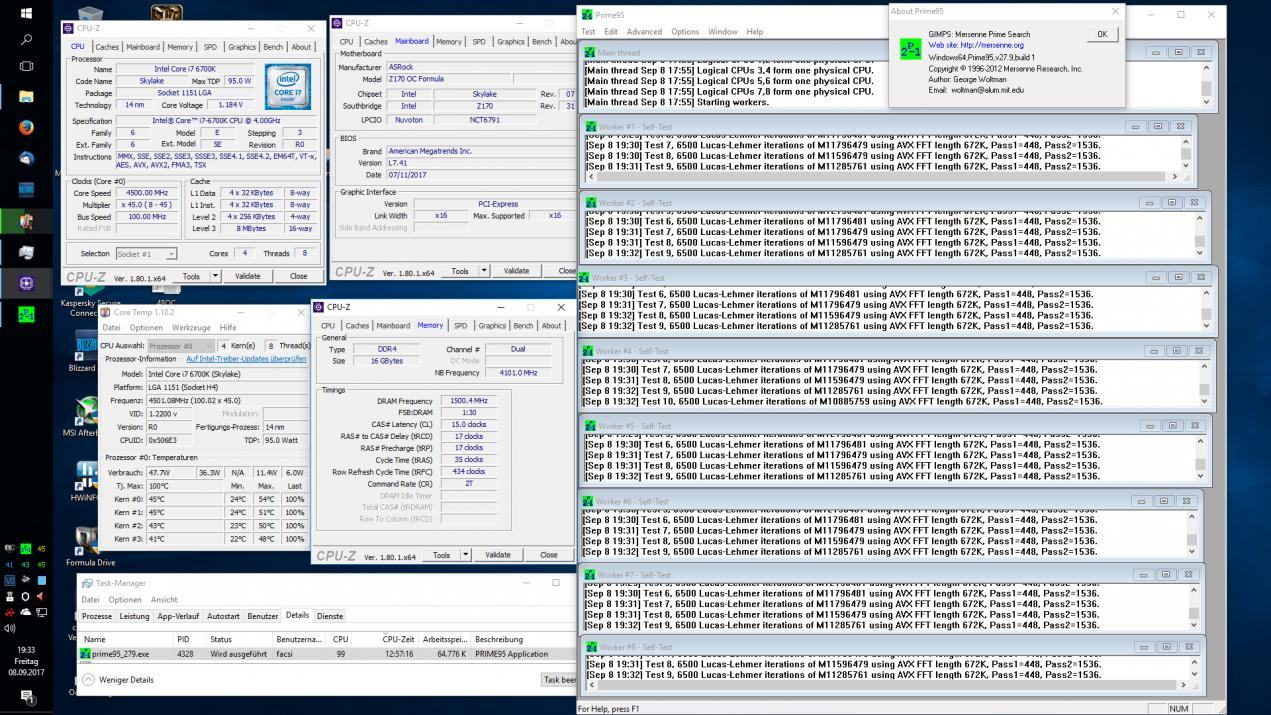Click the green icon in About Prime95 dialog
This screenshot has height=715, width=1271.
pyautogui.click(x=910, y=48)
